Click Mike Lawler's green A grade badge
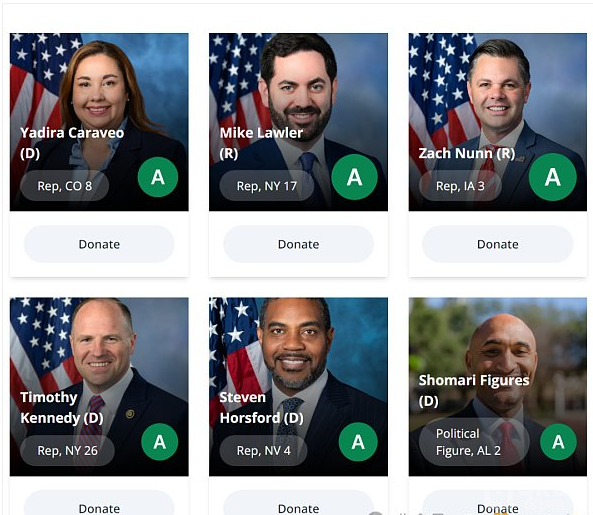 pyautogui.click(x=354, y=177)
